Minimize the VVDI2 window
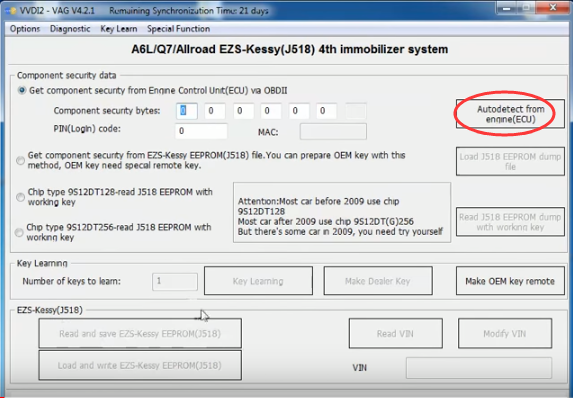Image resolution: width=573 pixels, height=398 pixels. pyautogui.click(x=506, y=7)
